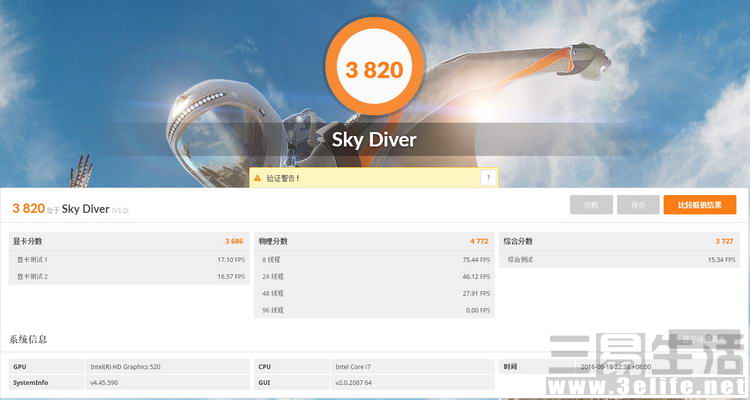This screenshot has width=750, height=400.
Task: Click the gray Save button
Action: click(638, 205)
